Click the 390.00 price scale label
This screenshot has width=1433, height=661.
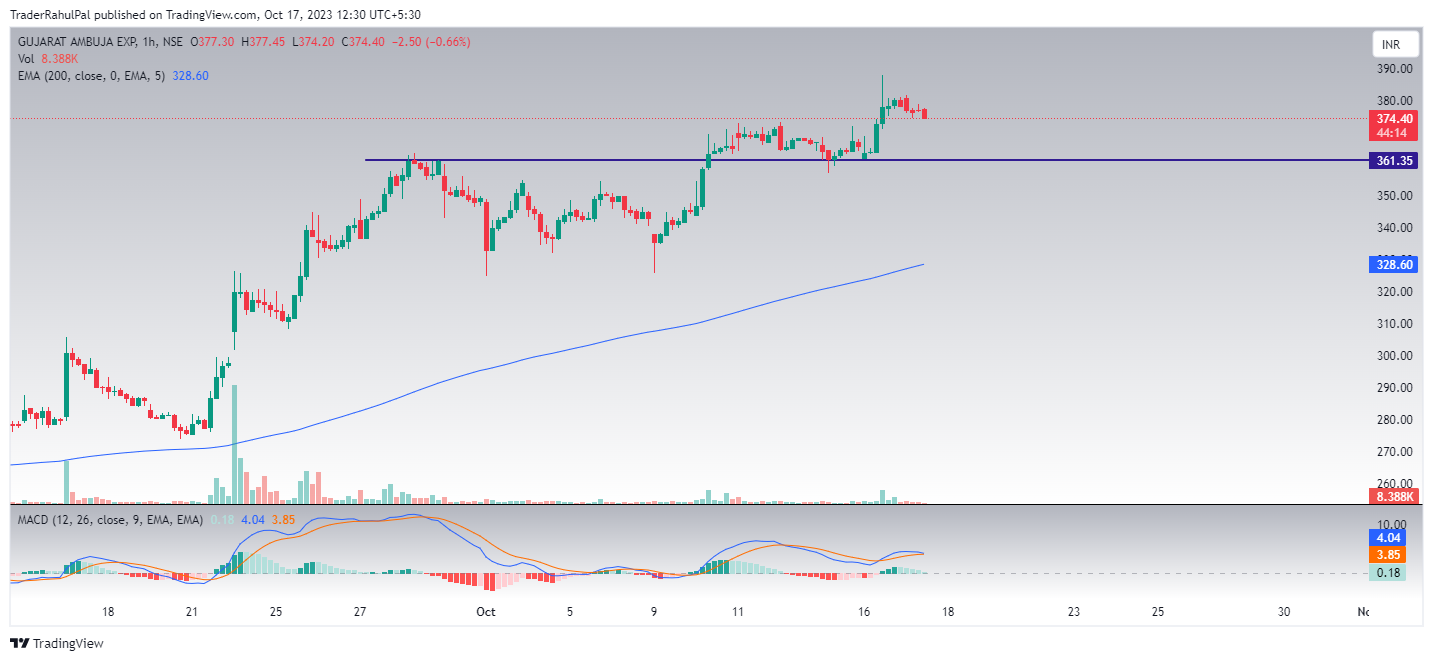[1394, 69]
